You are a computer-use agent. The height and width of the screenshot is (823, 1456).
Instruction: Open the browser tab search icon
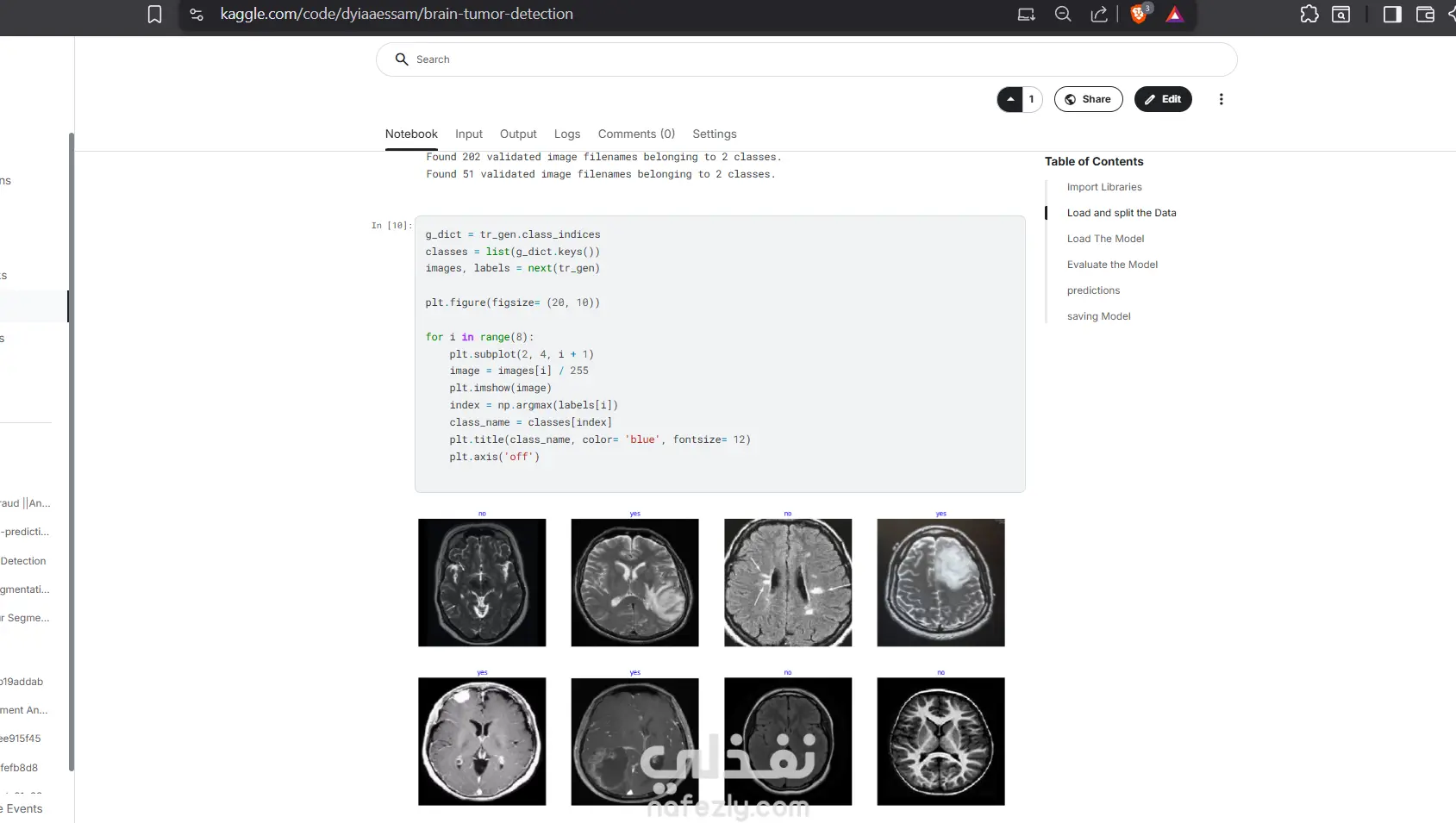pyautogui.click(x=1341, y=15)
